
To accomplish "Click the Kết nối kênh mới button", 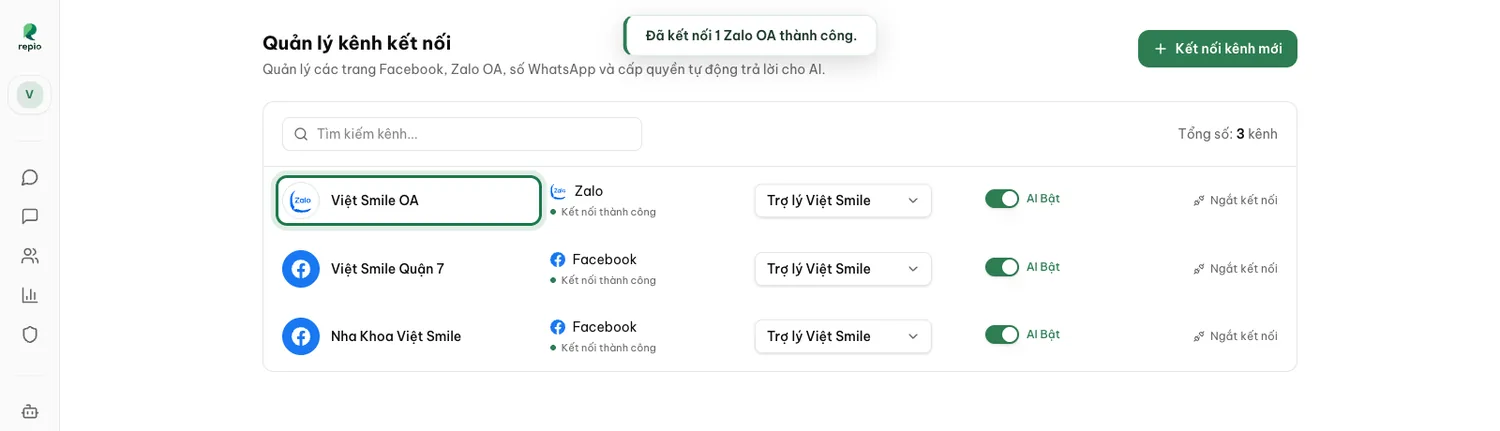I will point(1217,49).
